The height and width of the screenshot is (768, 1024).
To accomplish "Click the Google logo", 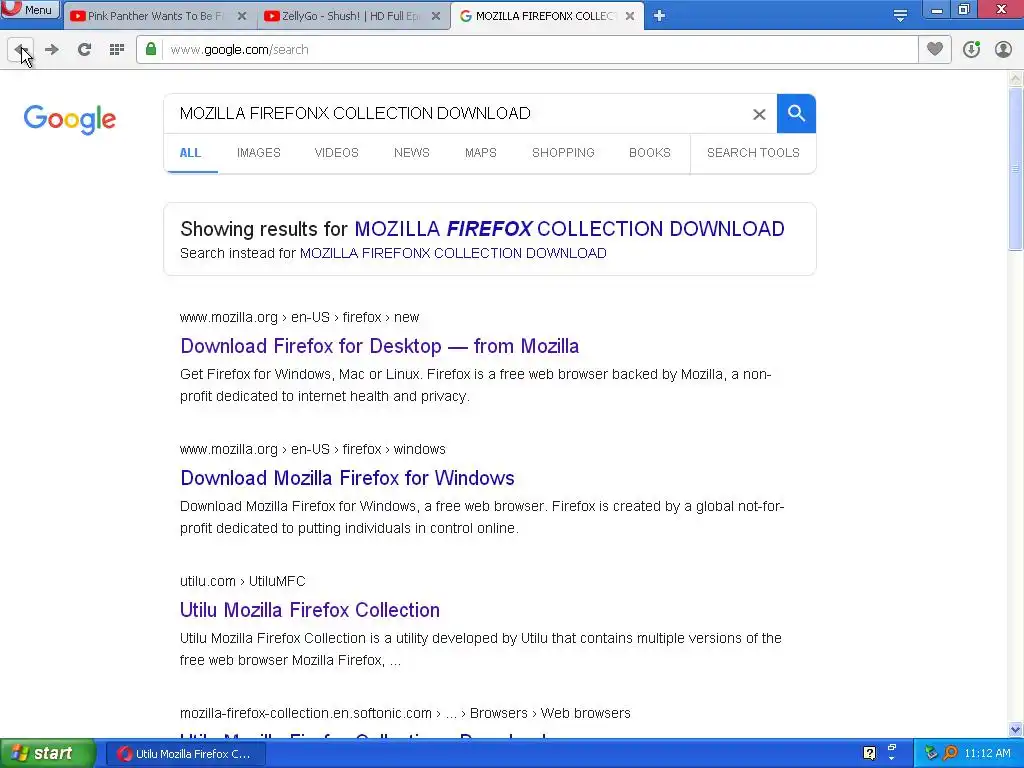I will pos(69,119).
